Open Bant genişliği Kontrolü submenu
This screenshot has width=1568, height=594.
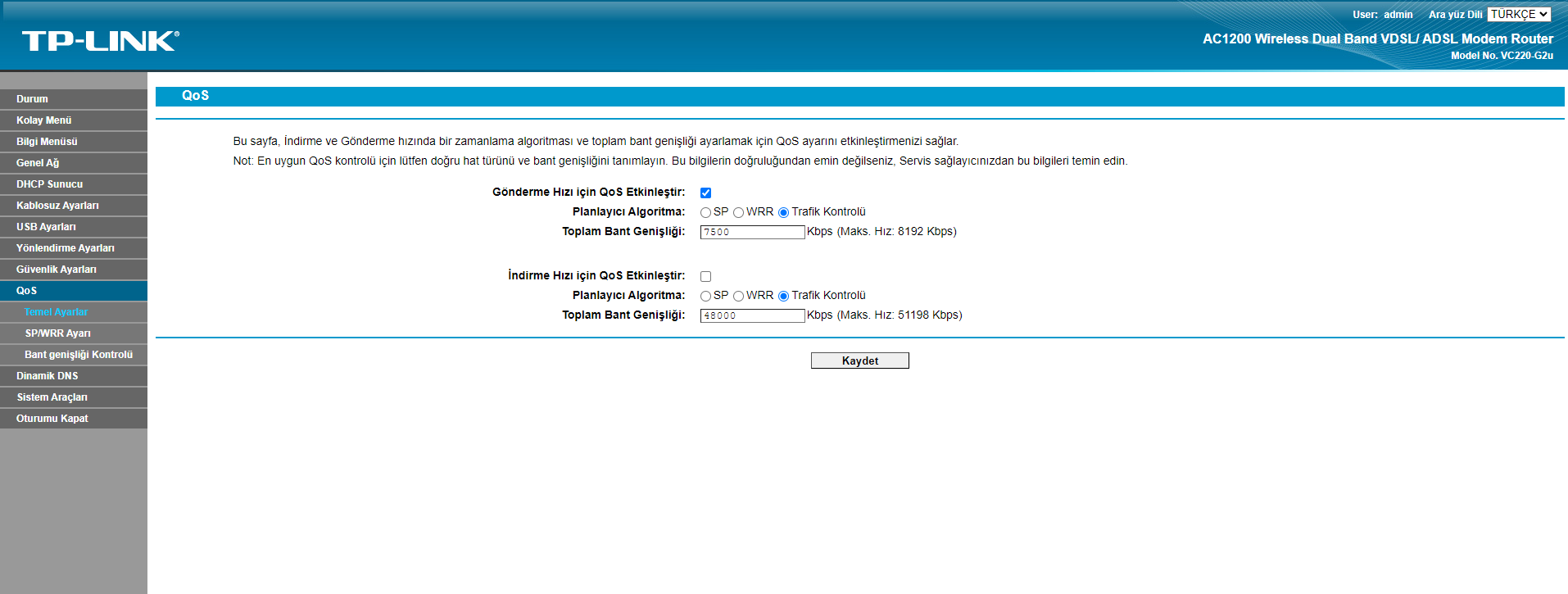tap(74, 355)
